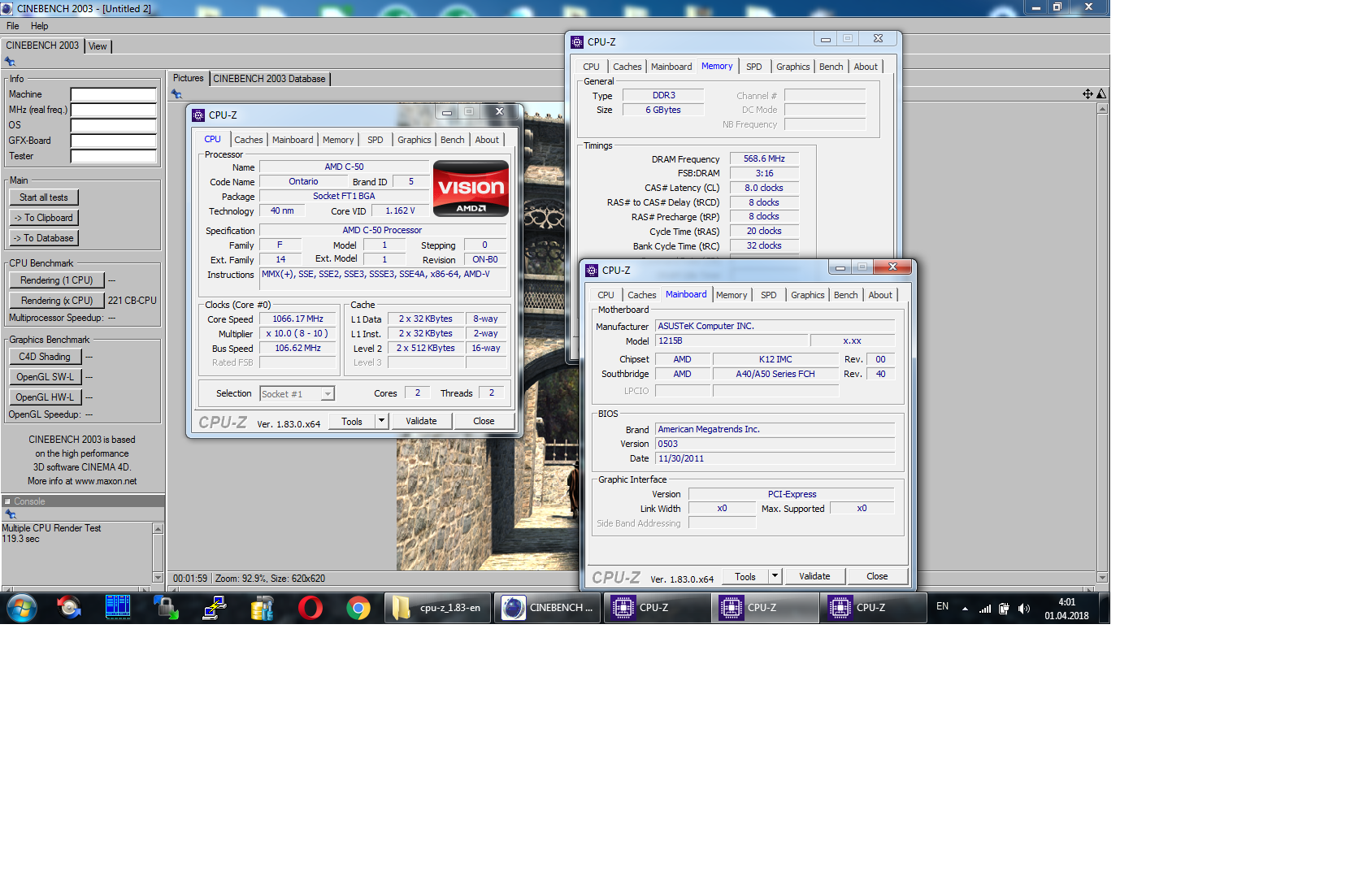The height and width of the screenshot is (876, 1372).
Task: Click the picture view vertical scrollbar down arrow
Action: point(1102,578)
